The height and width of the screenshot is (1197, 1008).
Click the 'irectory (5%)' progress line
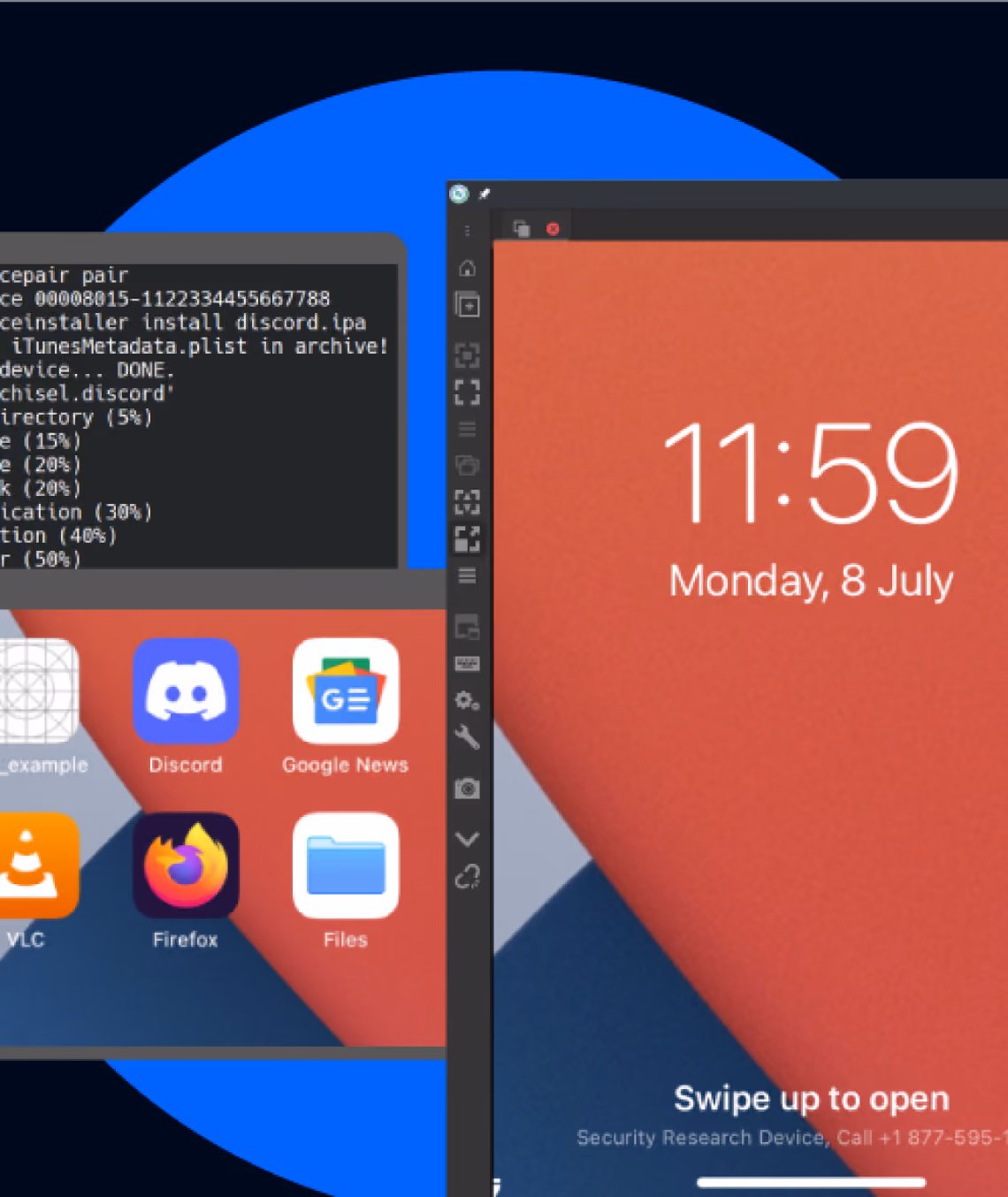point(76,417)
